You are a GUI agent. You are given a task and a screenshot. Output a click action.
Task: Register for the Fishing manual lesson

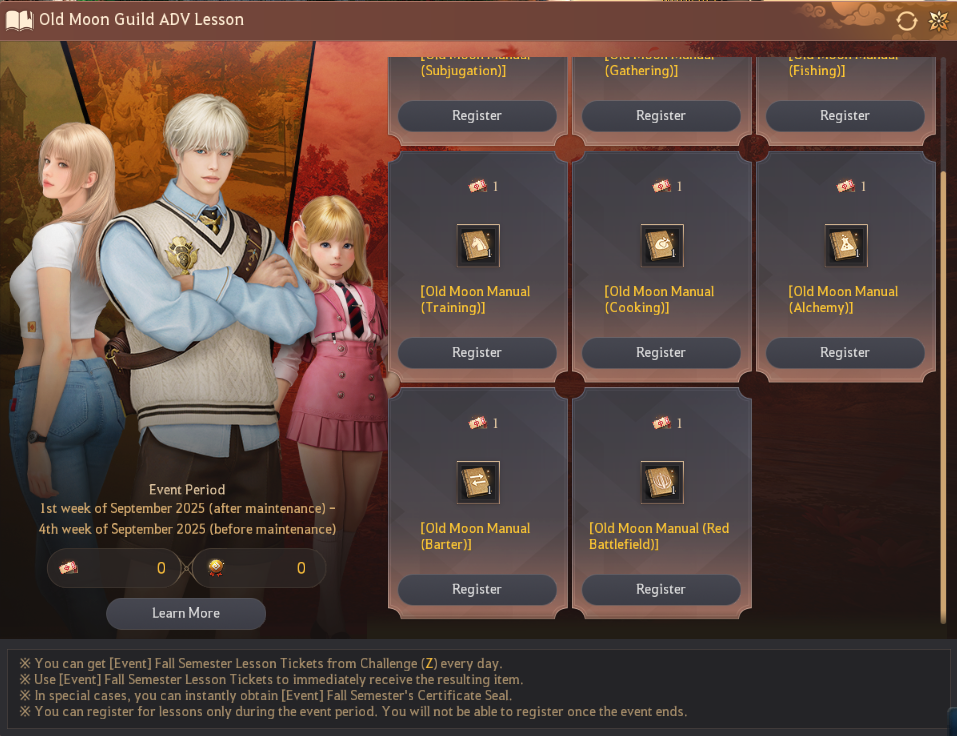pyautogui.click(x=845, y=116)
